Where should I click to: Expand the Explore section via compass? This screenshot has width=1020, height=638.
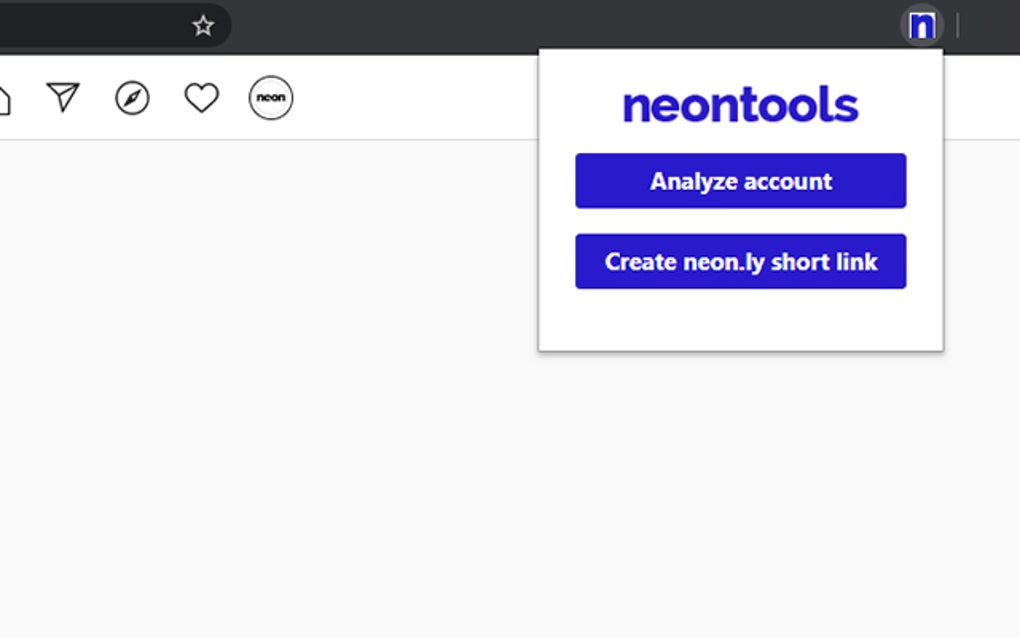[131, 97]
